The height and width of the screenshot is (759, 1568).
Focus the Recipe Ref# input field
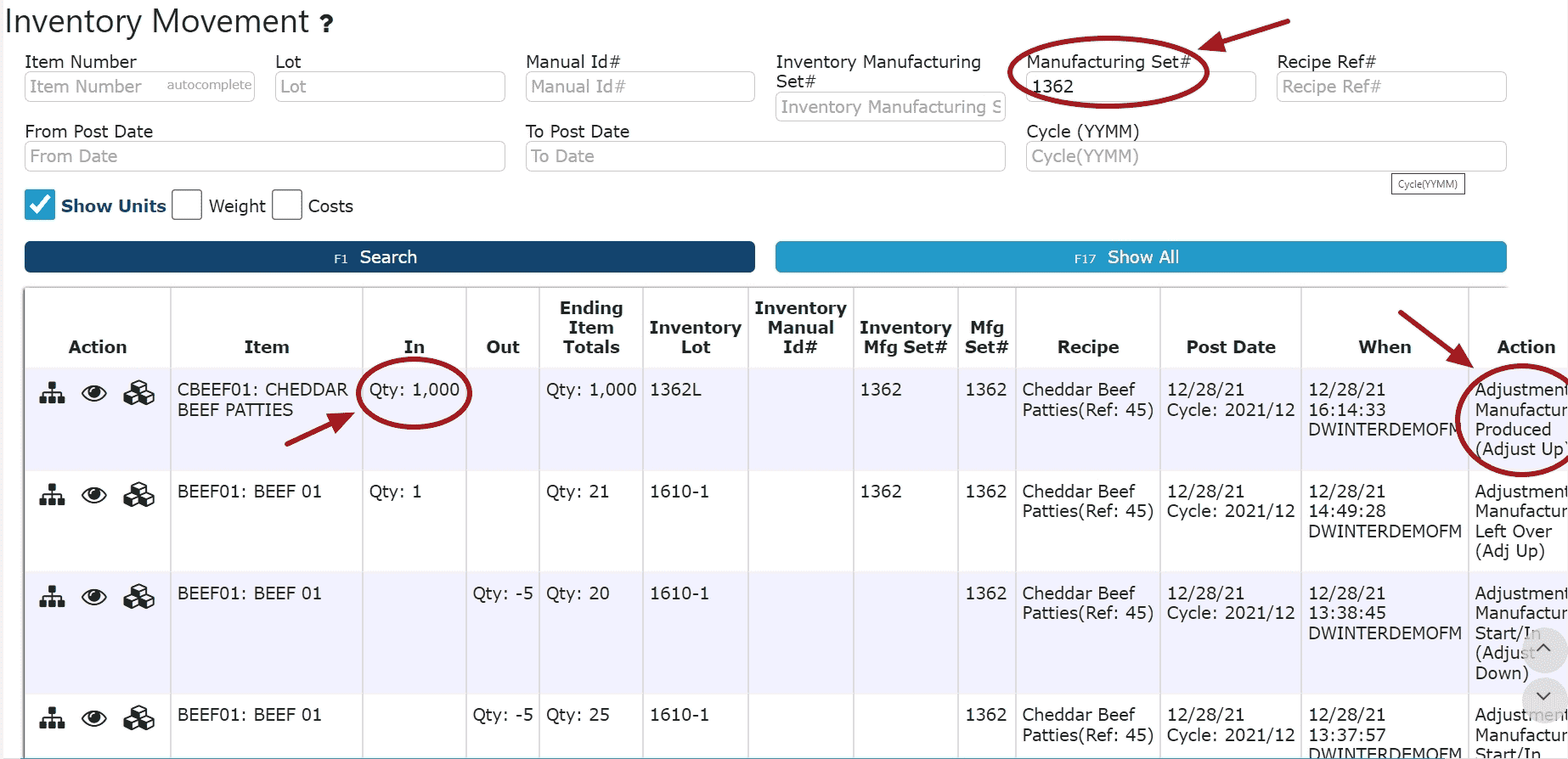pos(1391,87)
